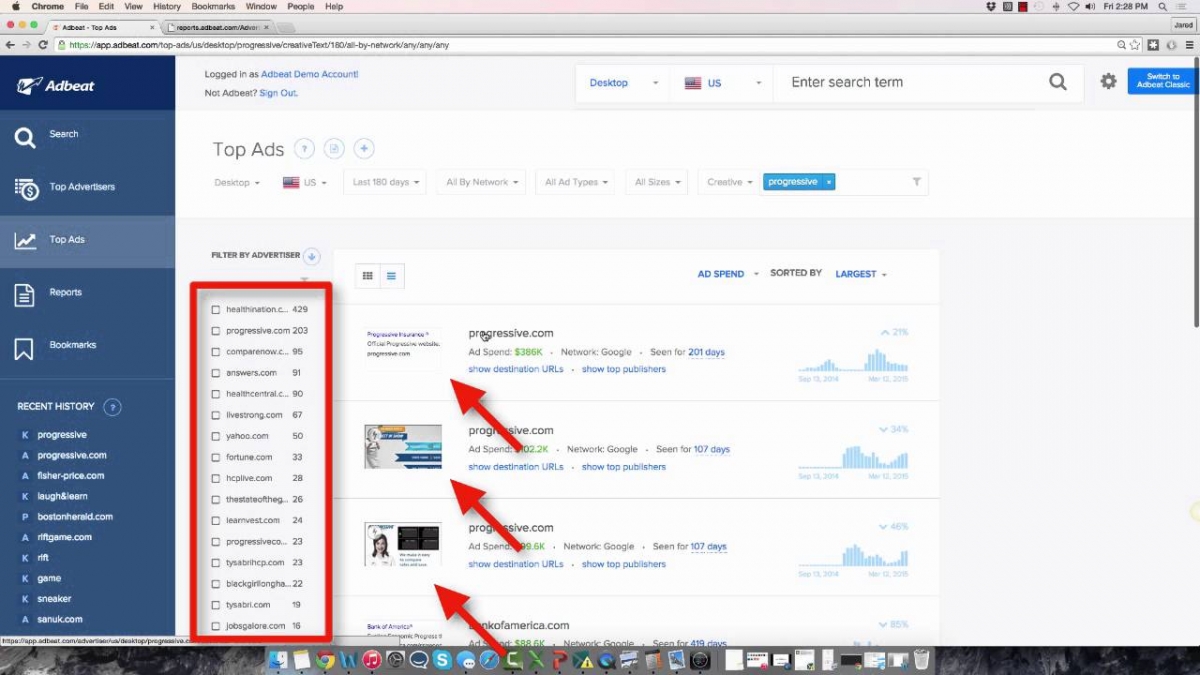This screenshot has height=675, width=1200.
Task: Switch to grid view layout icon
Action: click(x=368, y=276)
